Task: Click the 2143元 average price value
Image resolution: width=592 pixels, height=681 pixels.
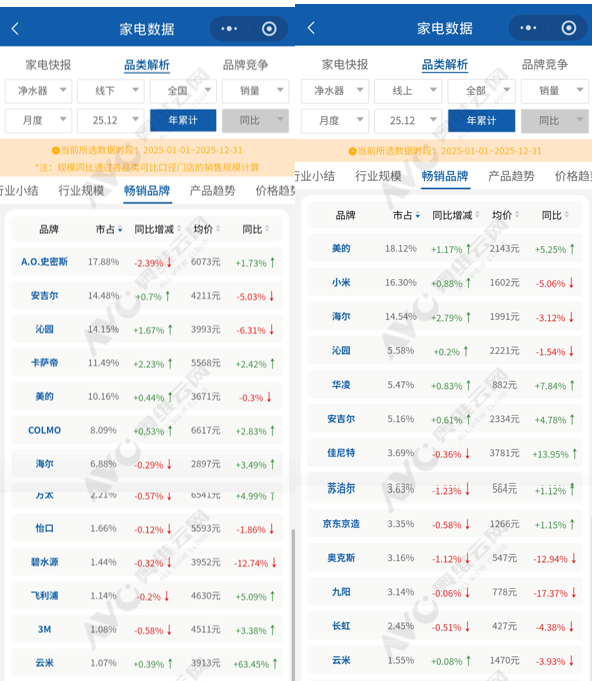Action: pyautogui.click(x=504, y=248)
